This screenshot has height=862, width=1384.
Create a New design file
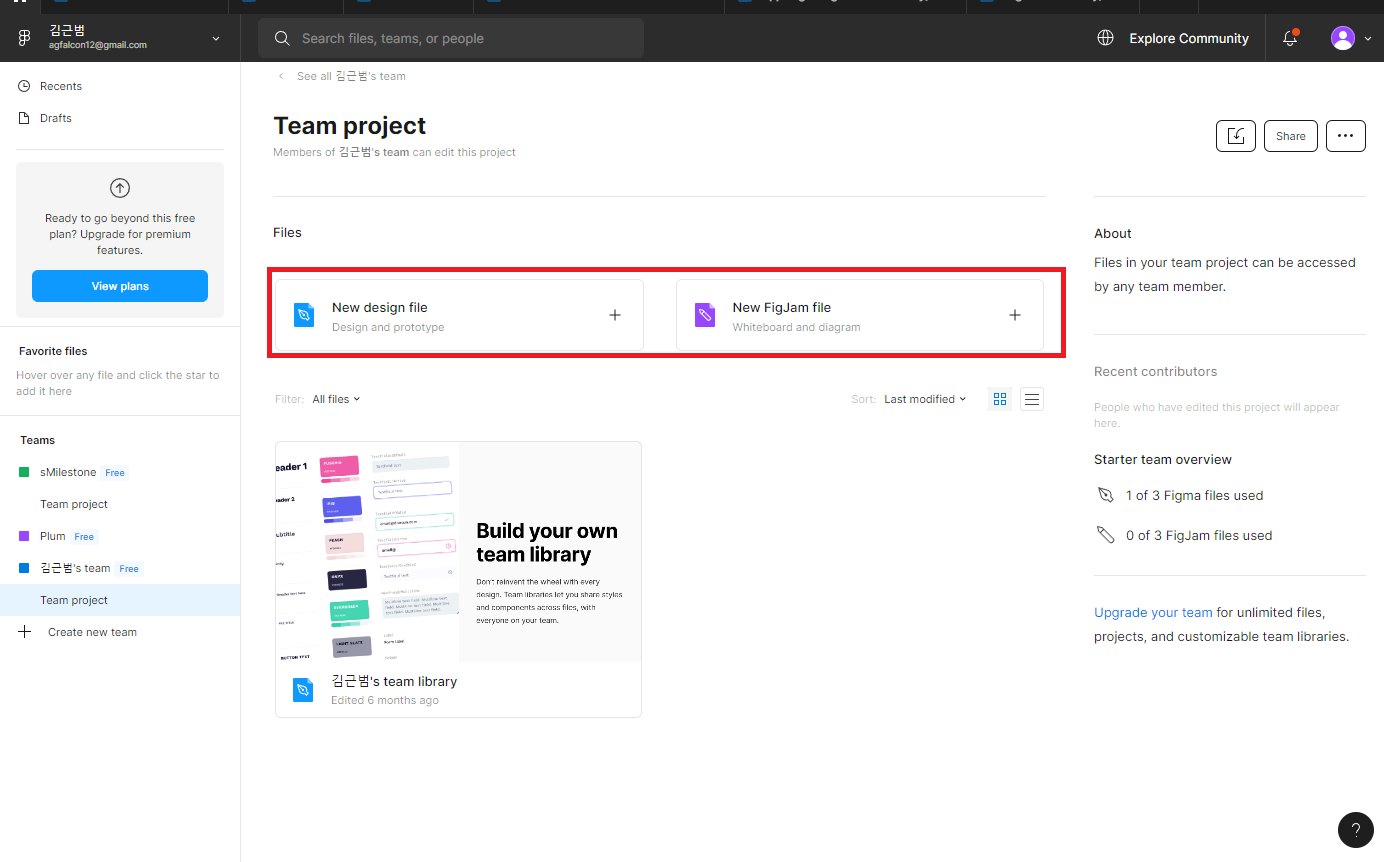coord(459,315)
